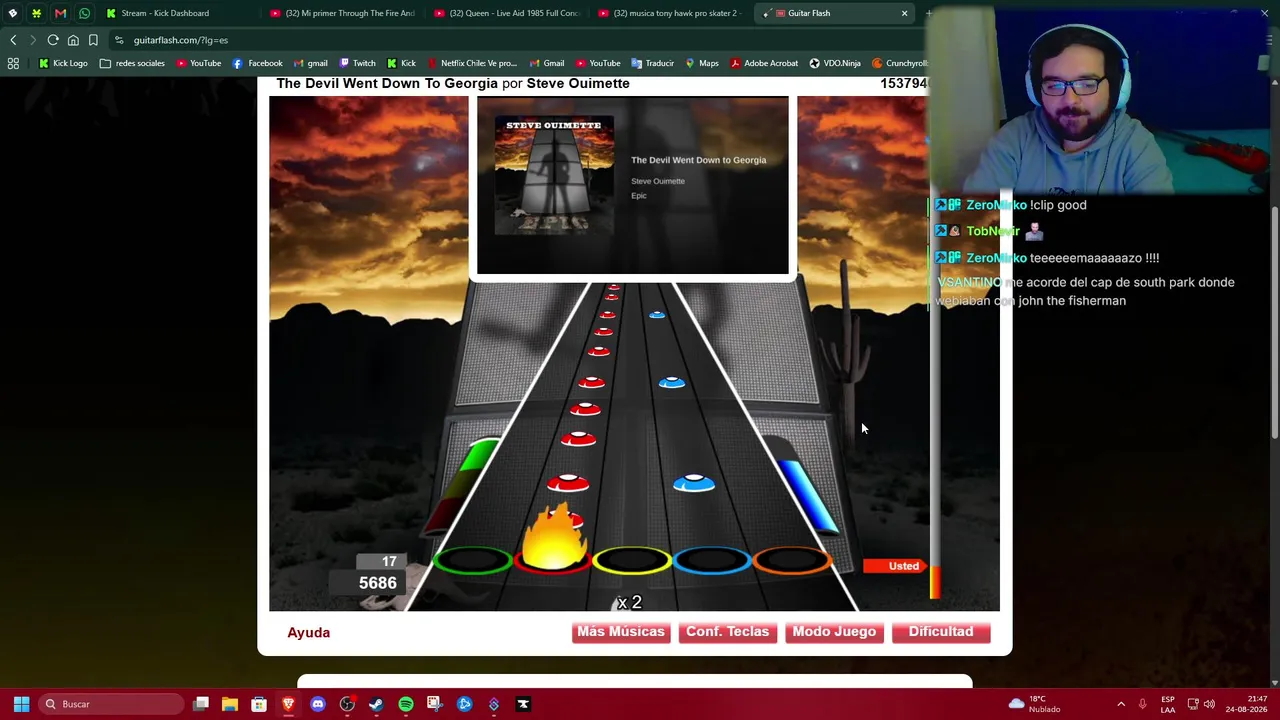
Task: Switch to the Queen - Live Aid 1985 tab
Action: coord(507,13)
